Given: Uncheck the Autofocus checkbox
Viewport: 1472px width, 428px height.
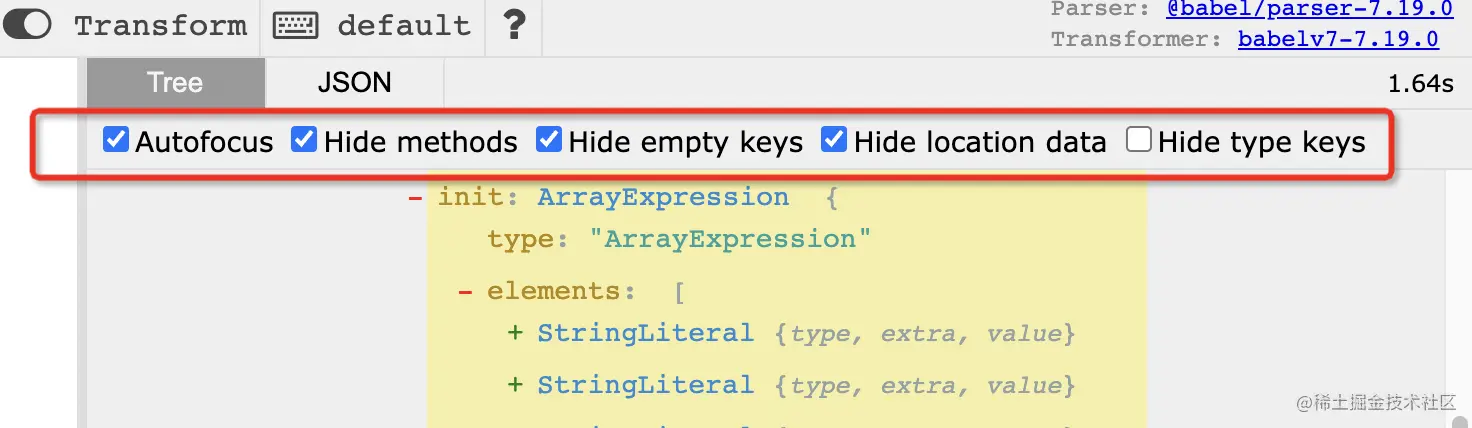Looking at the screenshot, I should 116,140.
